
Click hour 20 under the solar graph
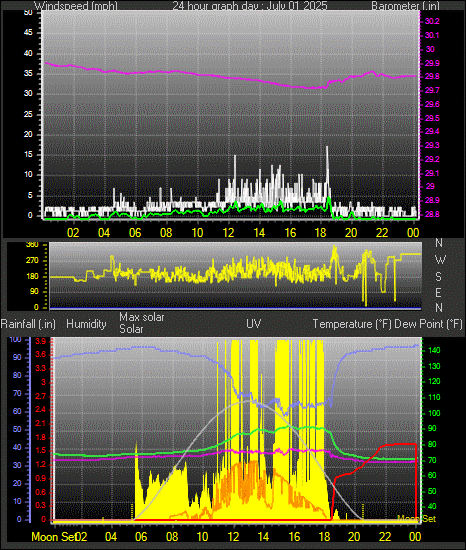tap(354, 537)
